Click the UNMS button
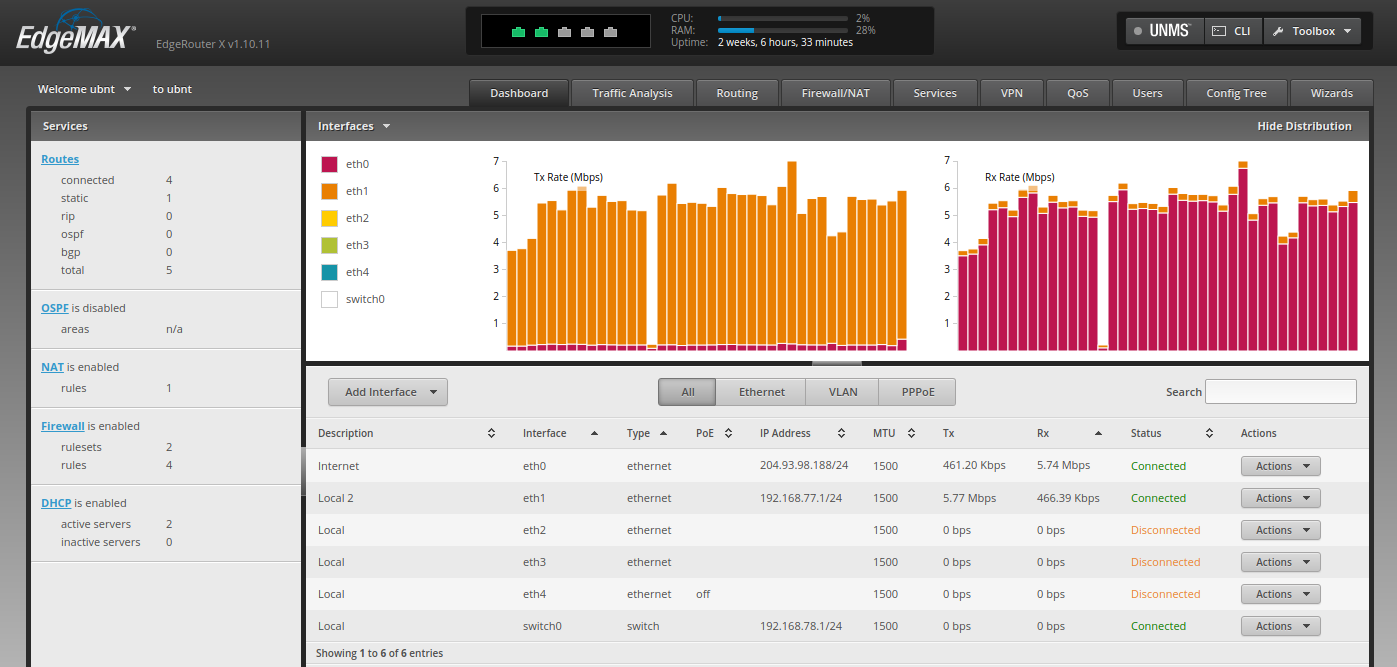 tap(1165, 31)
